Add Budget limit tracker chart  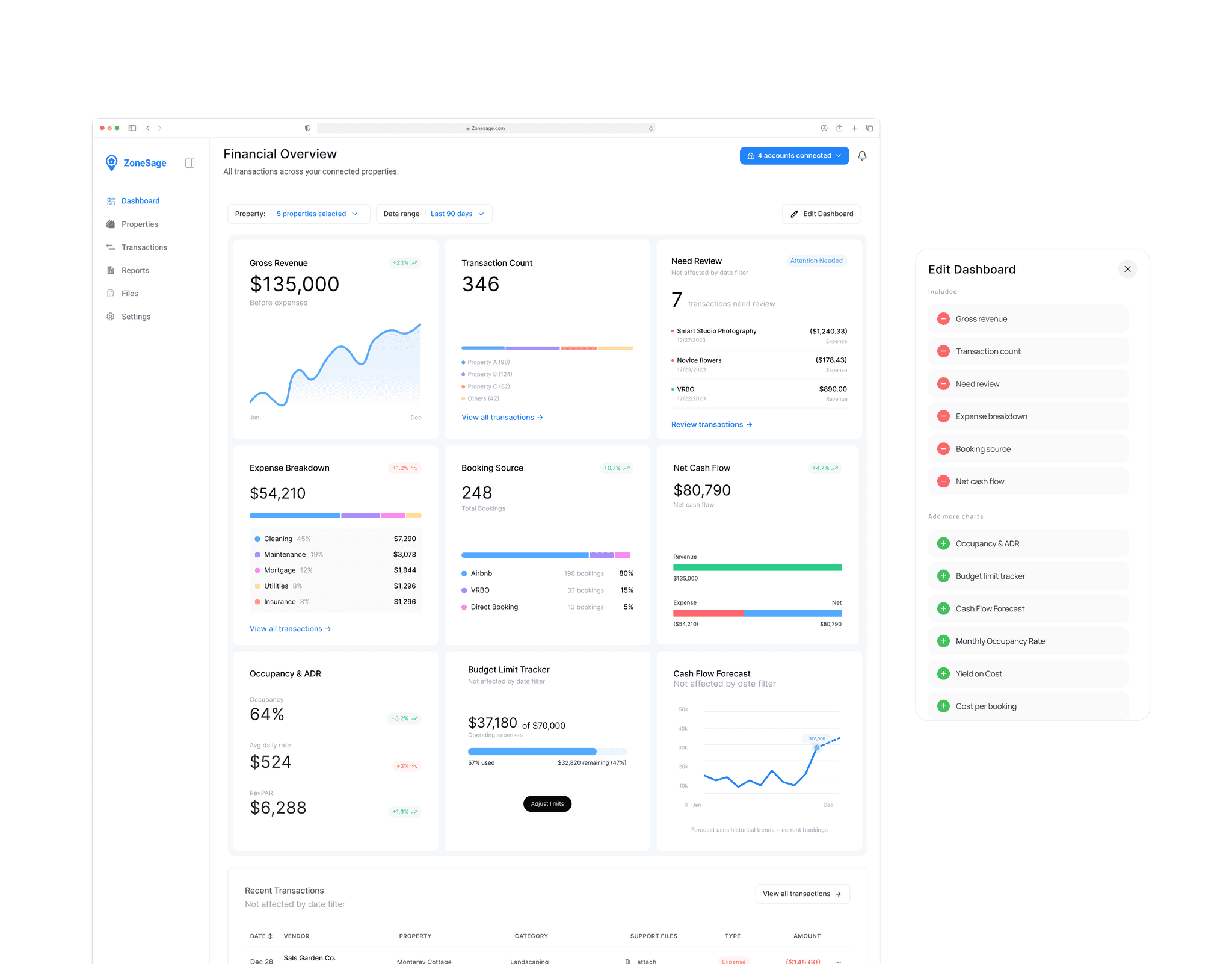coord(943,576)
